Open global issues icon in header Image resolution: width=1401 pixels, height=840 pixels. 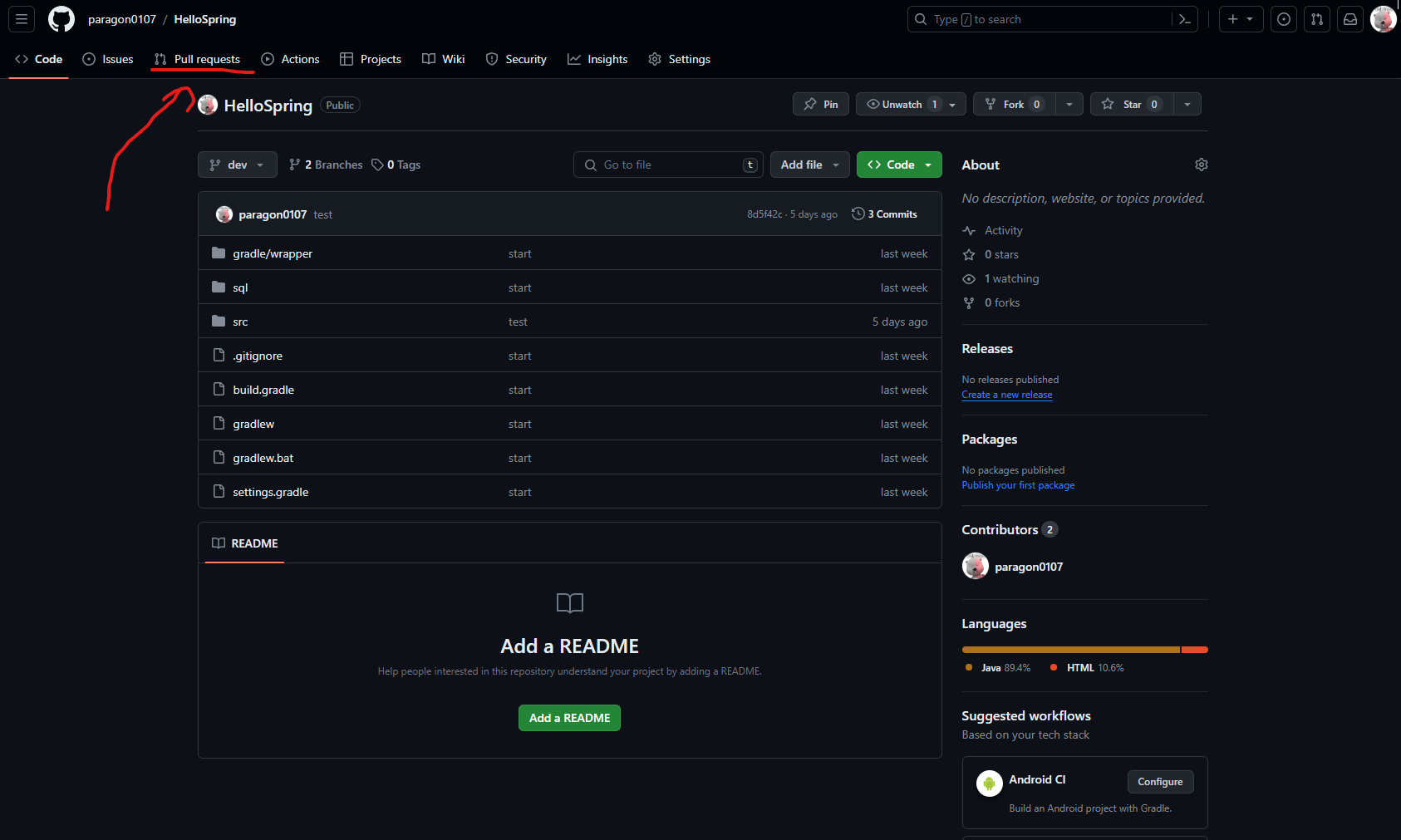pos(1284,19)
